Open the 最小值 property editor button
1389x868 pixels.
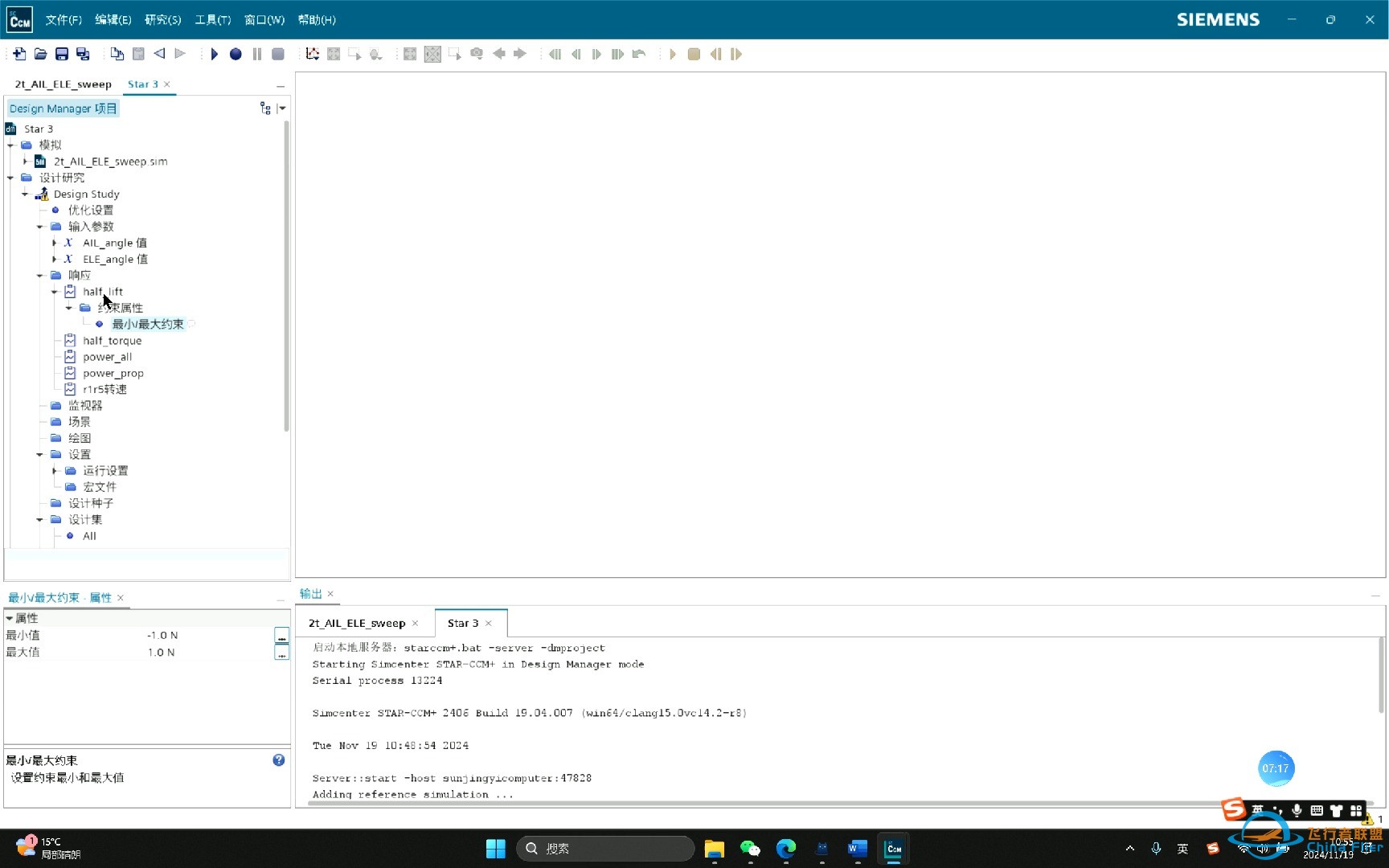[x=281, y=636]
